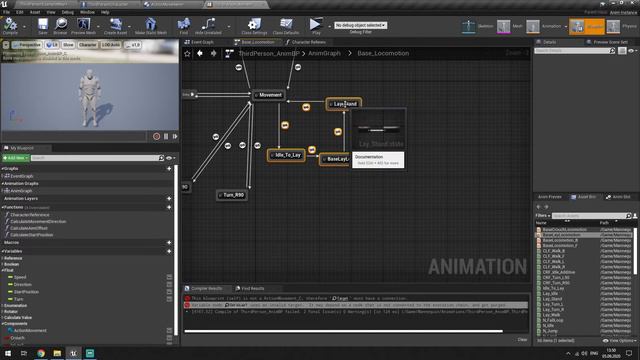640x360 pixels.
Task: Click the graph back arrow
Action: pos(200,53)
